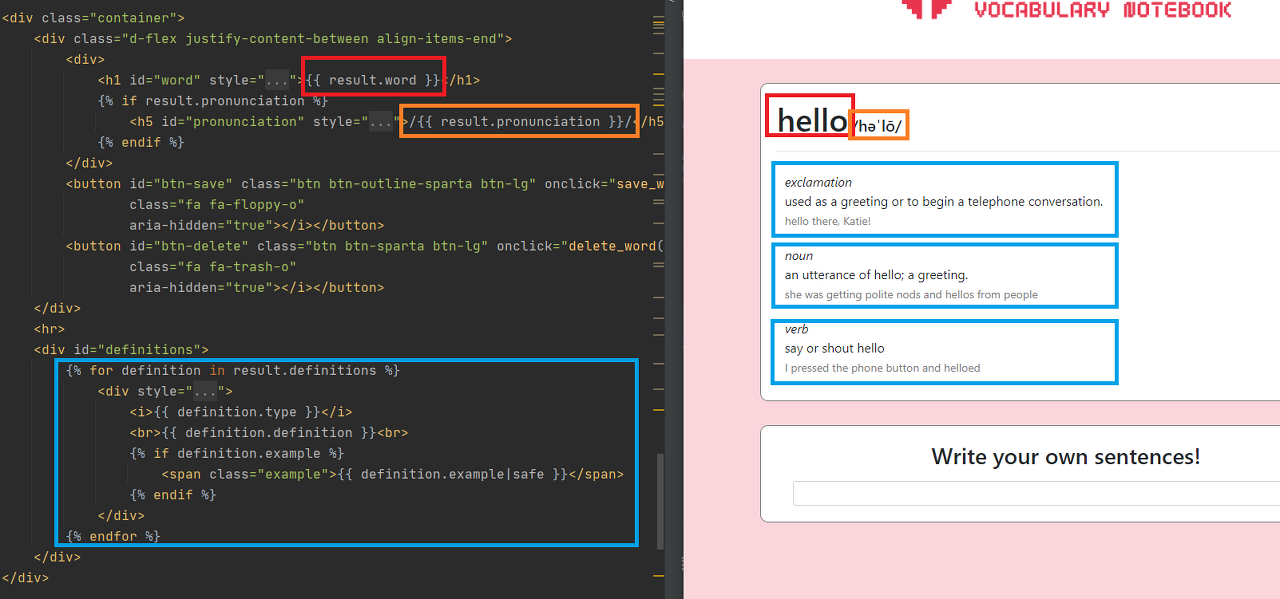Viewport: 1280px width, 599px height.
Task: Expand the folded style value in the h1 word tag
Action: (277, 80)
